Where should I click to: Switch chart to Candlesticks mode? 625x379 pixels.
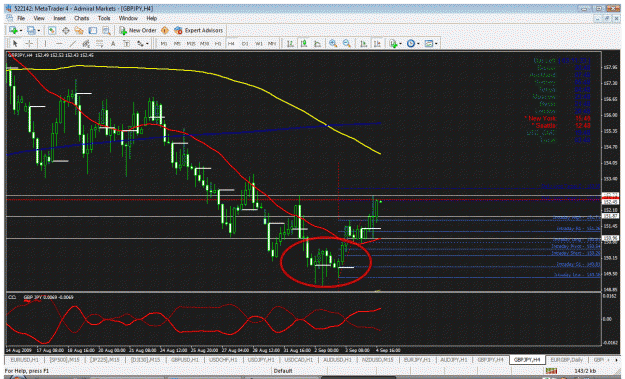click(x=304, y=43)
